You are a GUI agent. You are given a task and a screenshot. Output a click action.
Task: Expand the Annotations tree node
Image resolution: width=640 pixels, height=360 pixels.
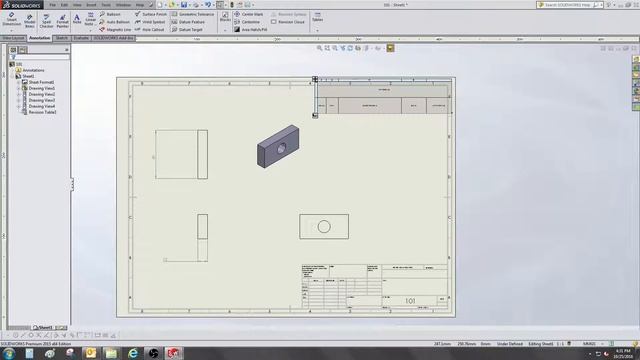click(12, 70)
